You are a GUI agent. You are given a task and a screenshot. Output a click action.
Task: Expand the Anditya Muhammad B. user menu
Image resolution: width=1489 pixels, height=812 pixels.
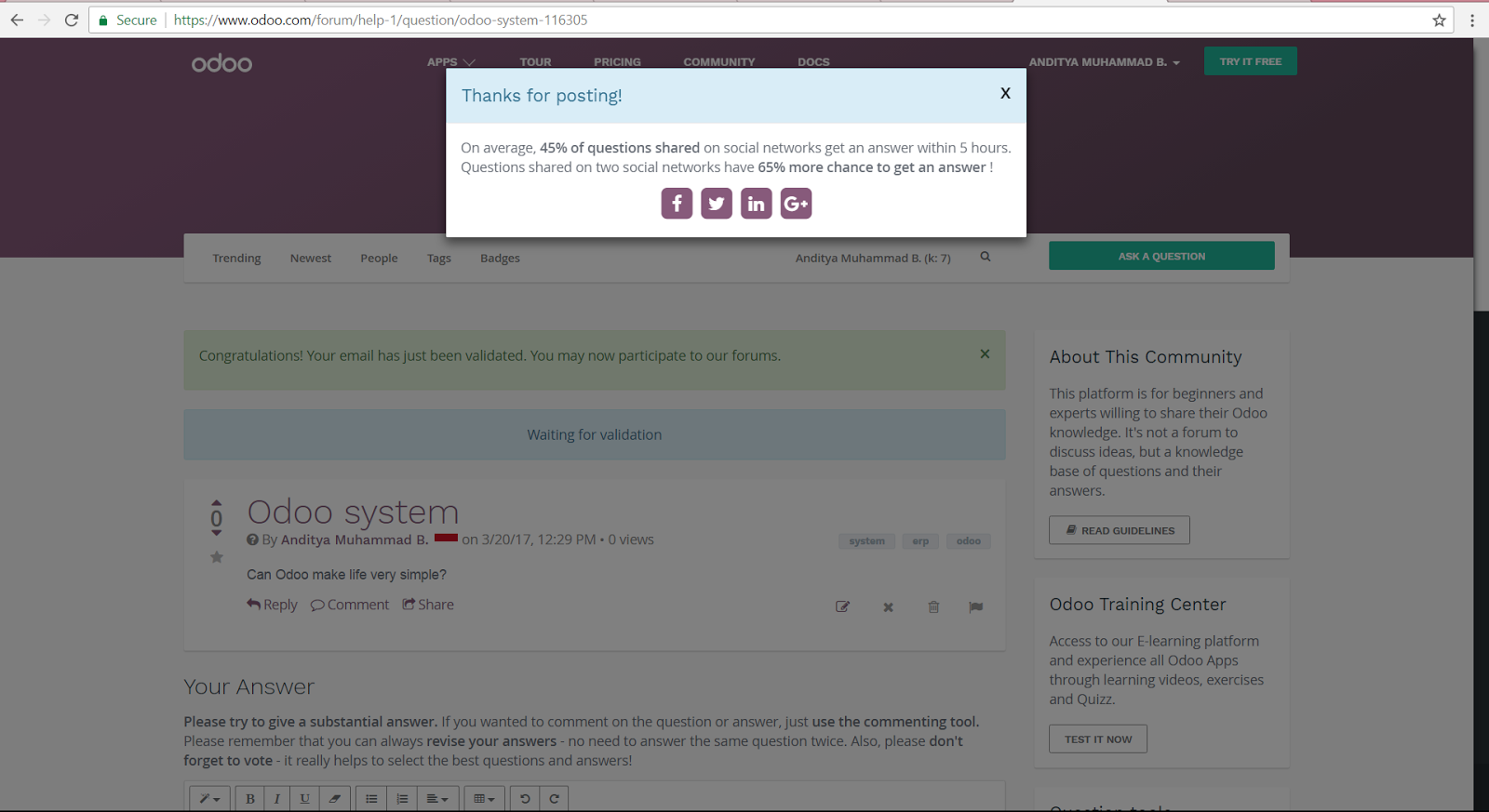(x=1104, y=62)
